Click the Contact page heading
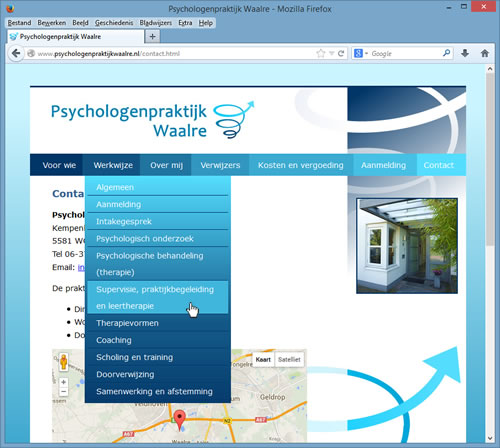Image resolution: width=500 pixels, height=448 pixels. click(68, 193)
